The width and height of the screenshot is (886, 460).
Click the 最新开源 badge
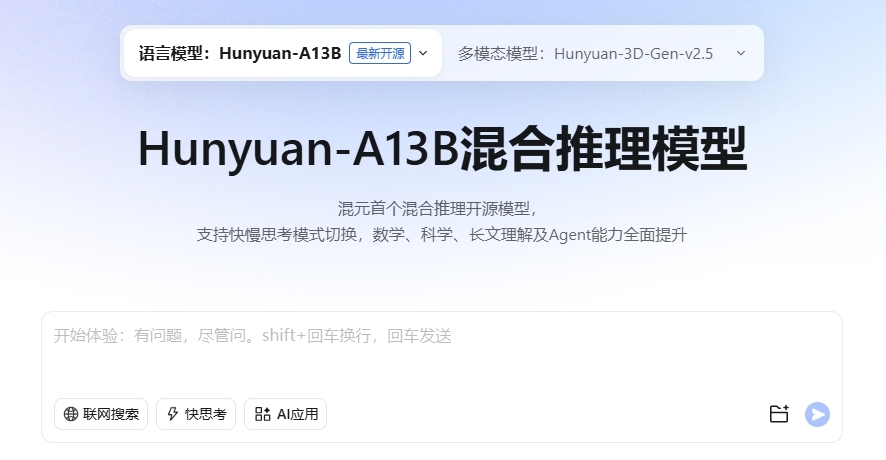point(380,53)
